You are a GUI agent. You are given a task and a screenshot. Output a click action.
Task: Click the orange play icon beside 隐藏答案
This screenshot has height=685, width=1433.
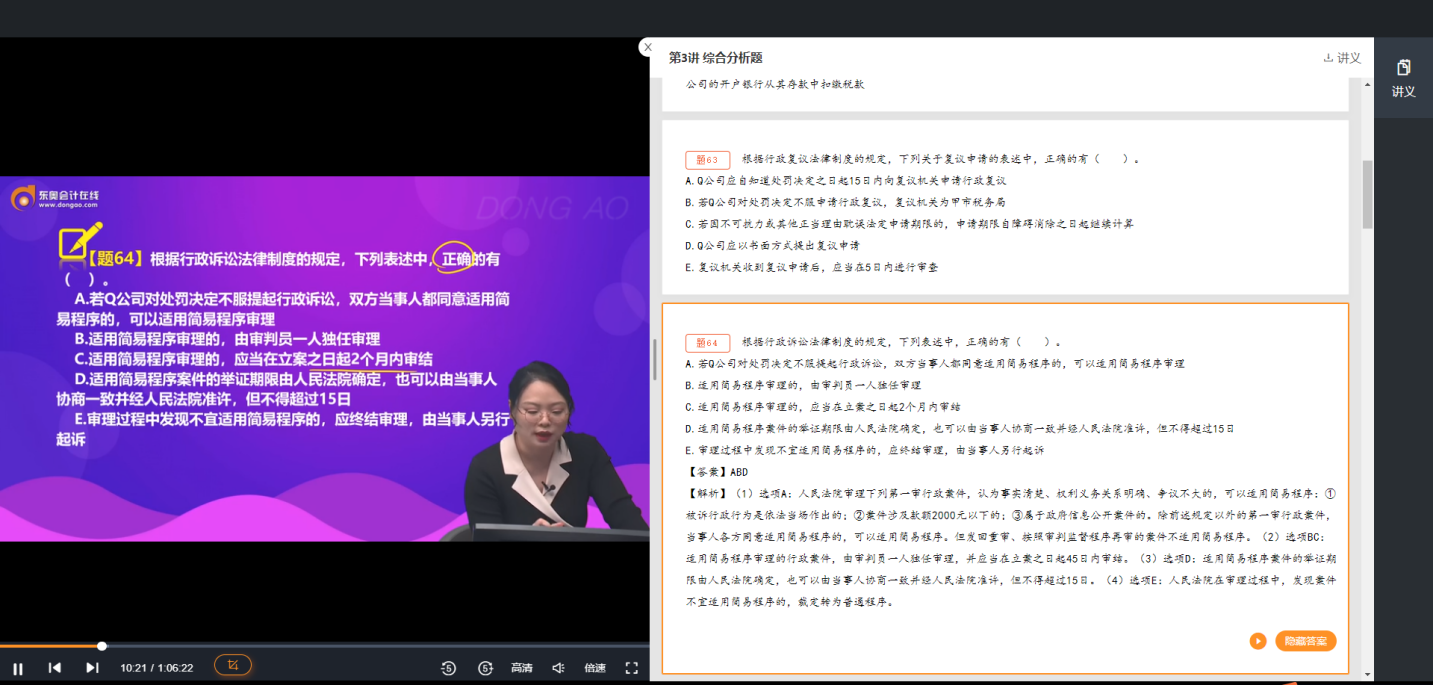click(x=1258, y=641)
